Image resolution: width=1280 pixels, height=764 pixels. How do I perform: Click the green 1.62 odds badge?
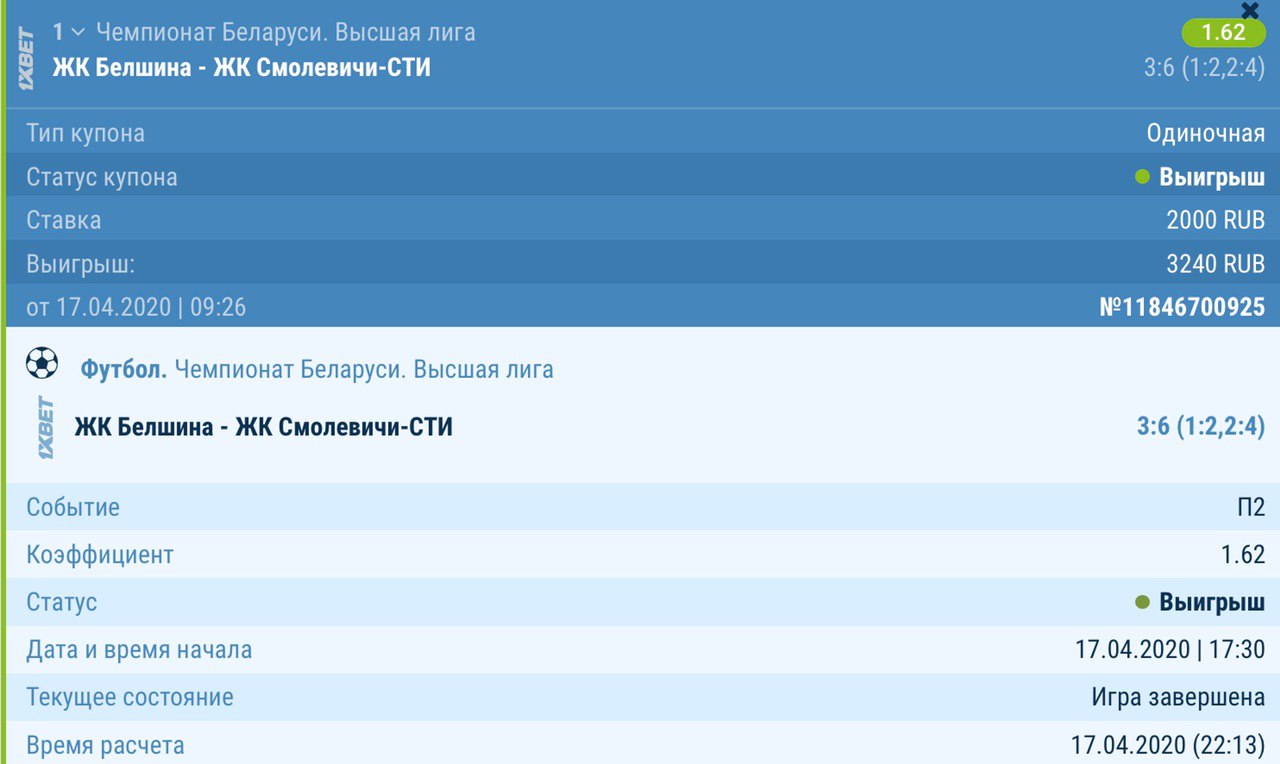point(1222,32)
